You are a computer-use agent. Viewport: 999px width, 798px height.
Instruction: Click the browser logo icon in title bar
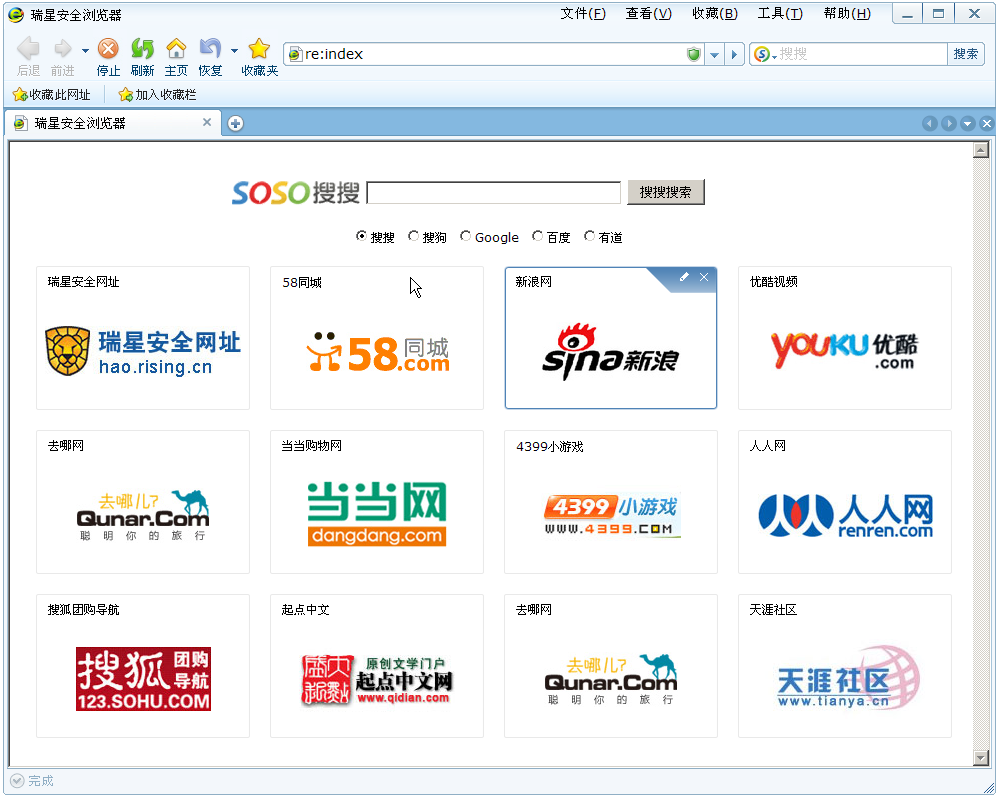pyautogui.click(x=16, y=15)
